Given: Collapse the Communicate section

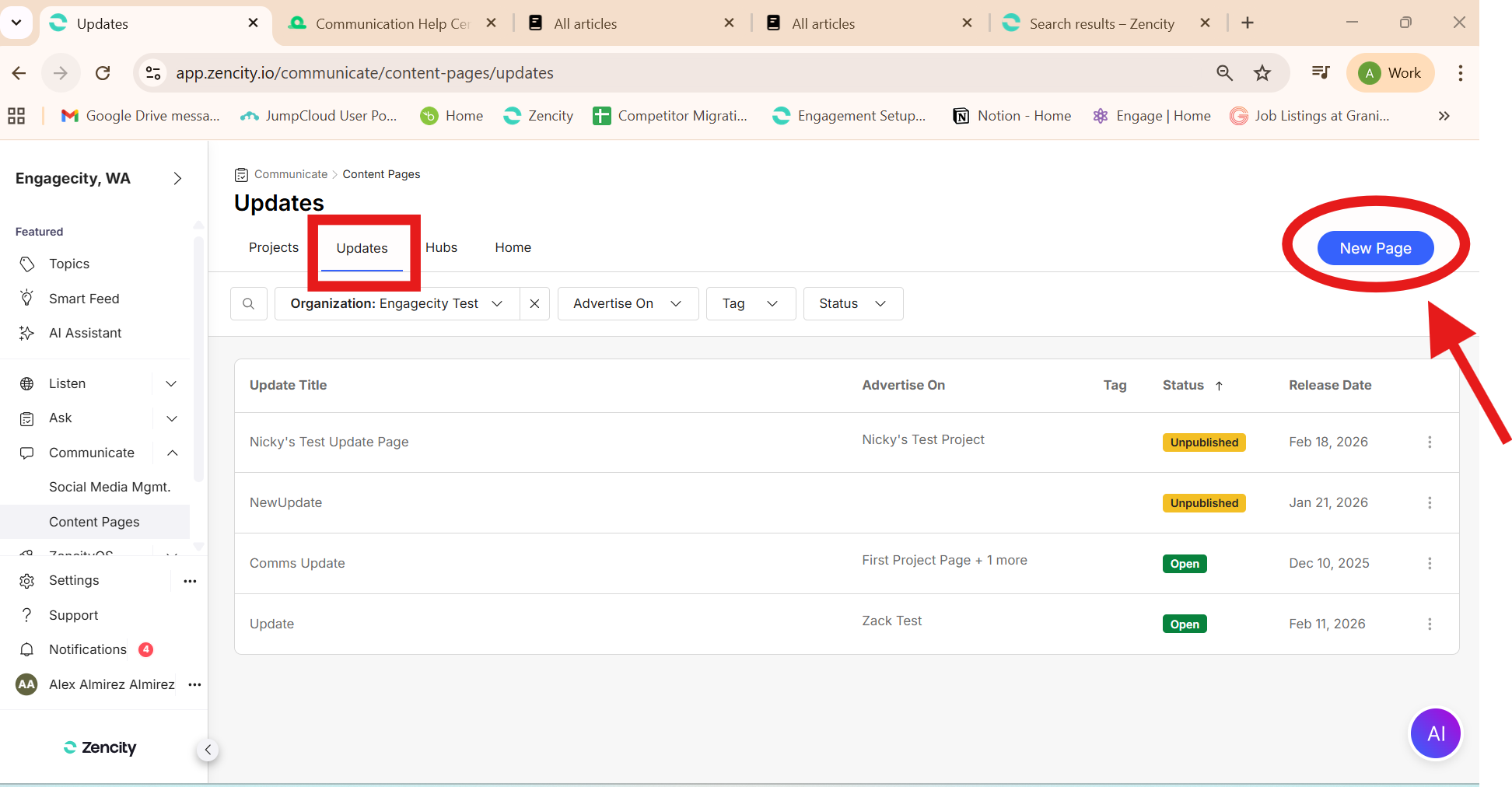Looking at the screenshot, I should (x=172, y=453).
